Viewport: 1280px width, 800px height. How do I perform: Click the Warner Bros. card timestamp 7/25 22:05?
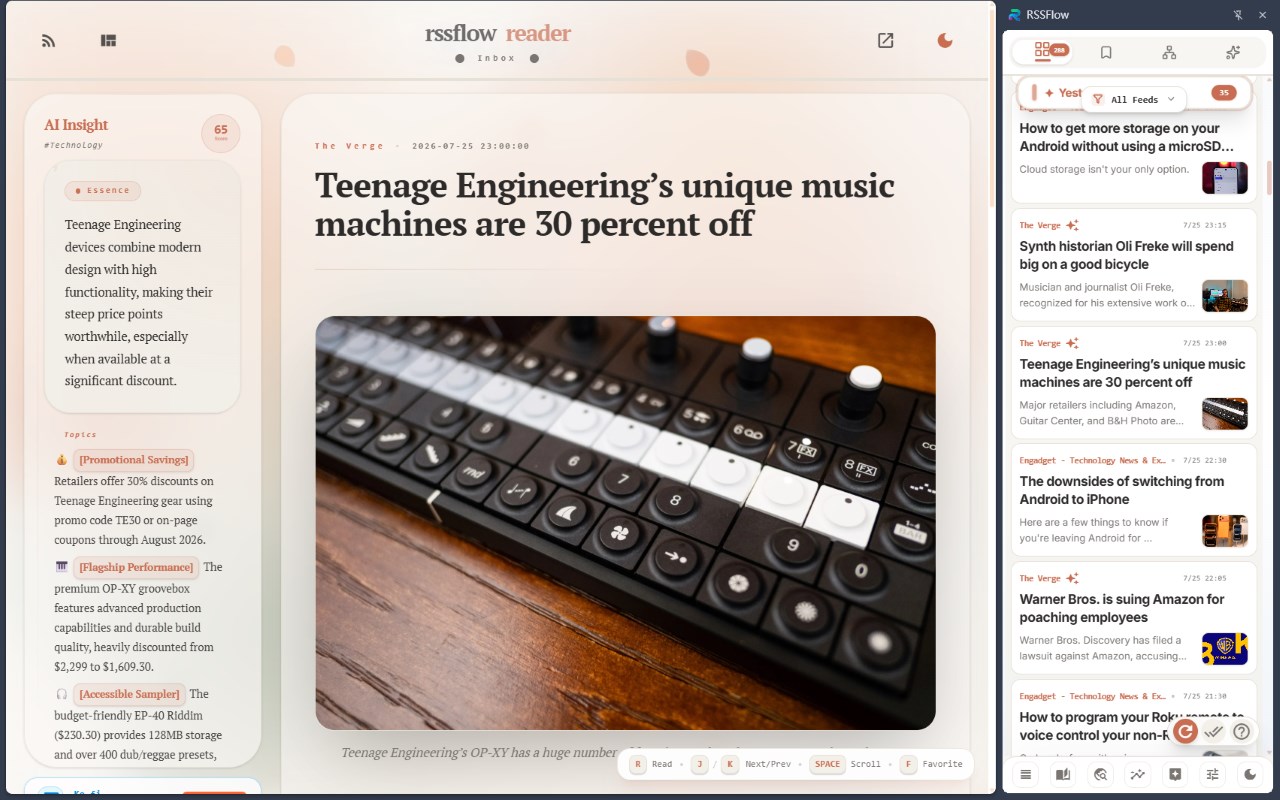[x=1205, y=578]
